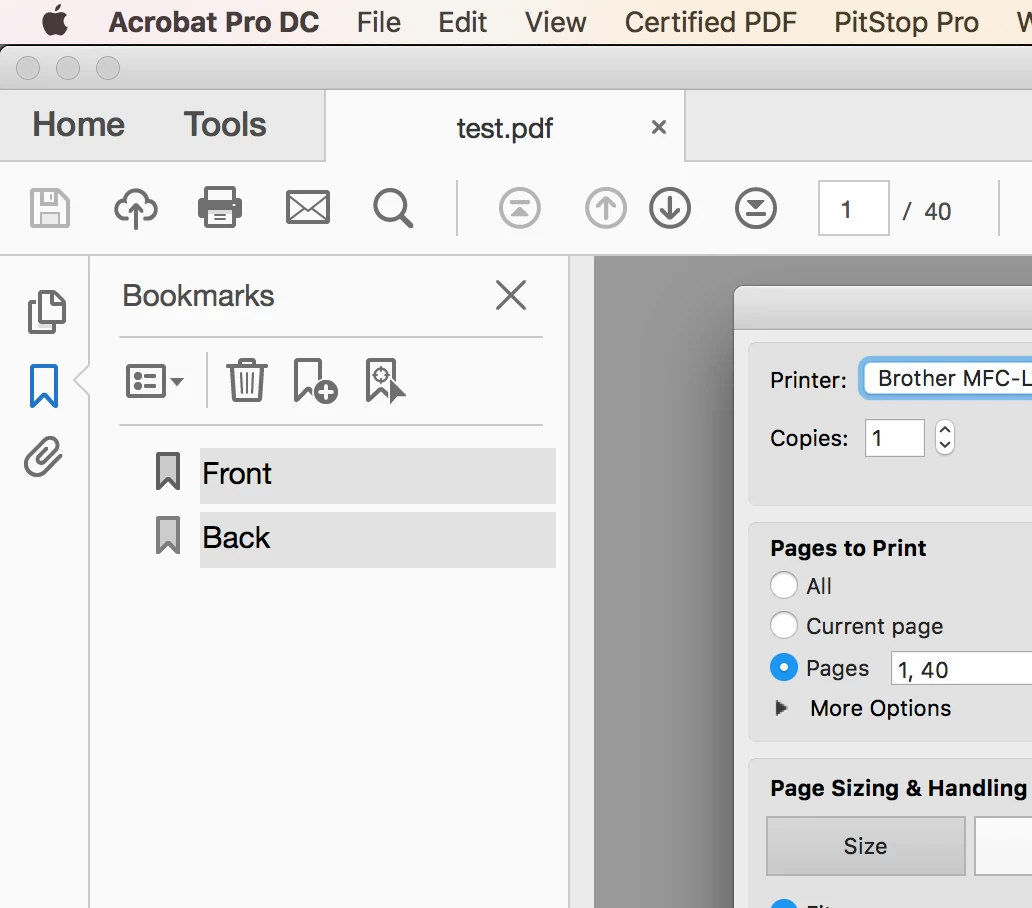The width and height of the screenshot is (1032, 908).
Task: Open the Find text magnifier icon
Action: coord(393,209)
